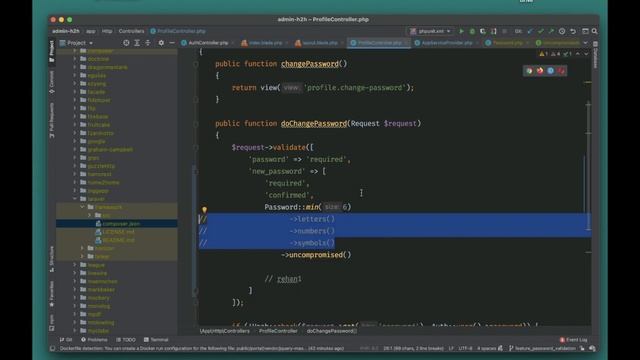Toggle the Database tool window on right edge
This screenshot has width=640, height=360.
596,55
